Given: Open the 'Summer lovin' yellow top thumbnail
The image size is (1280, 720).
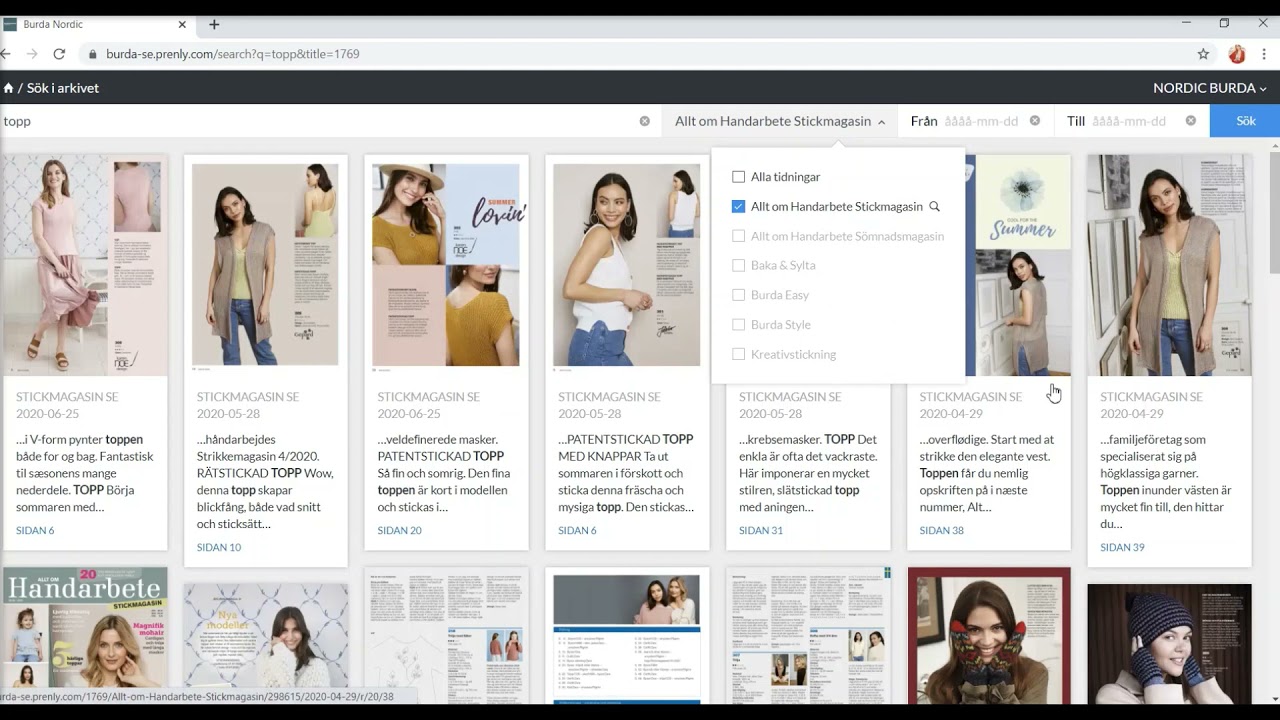Looking at the screenshot, I should click(446, 264).
